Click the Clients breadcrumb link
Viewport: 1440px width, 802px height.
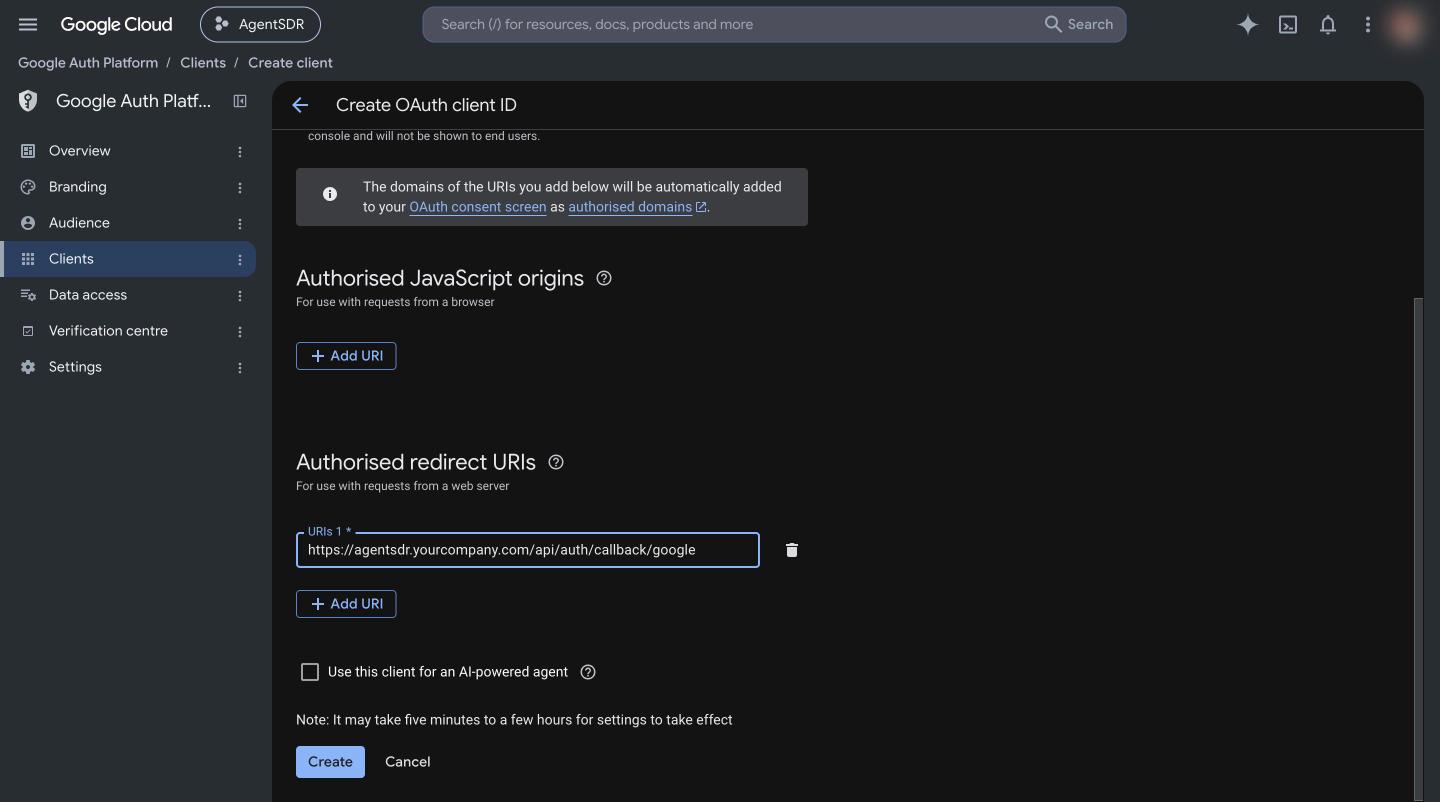click(x=203, y=63)
